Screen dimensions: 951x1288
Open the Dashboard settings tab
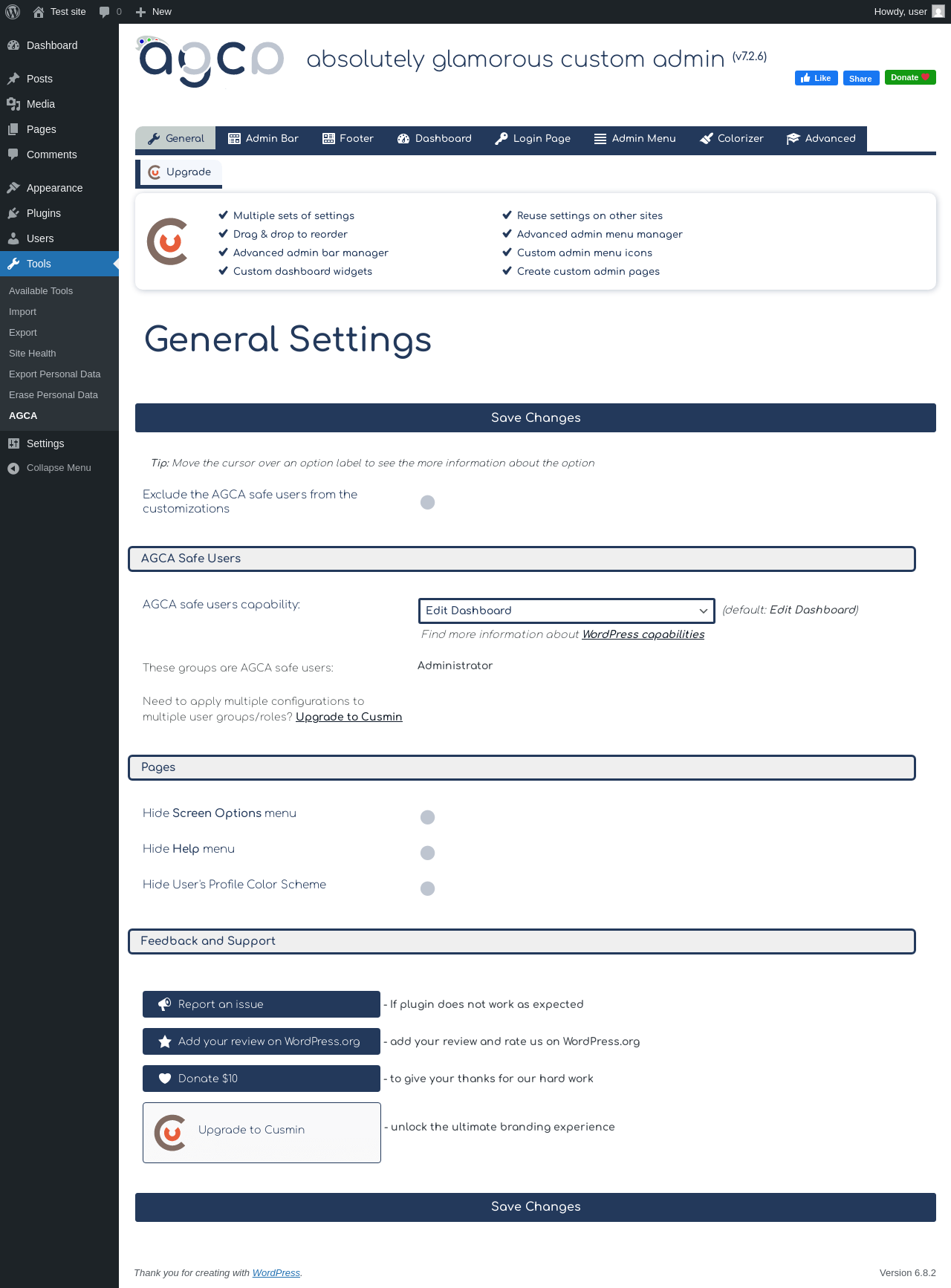point(435,139)
